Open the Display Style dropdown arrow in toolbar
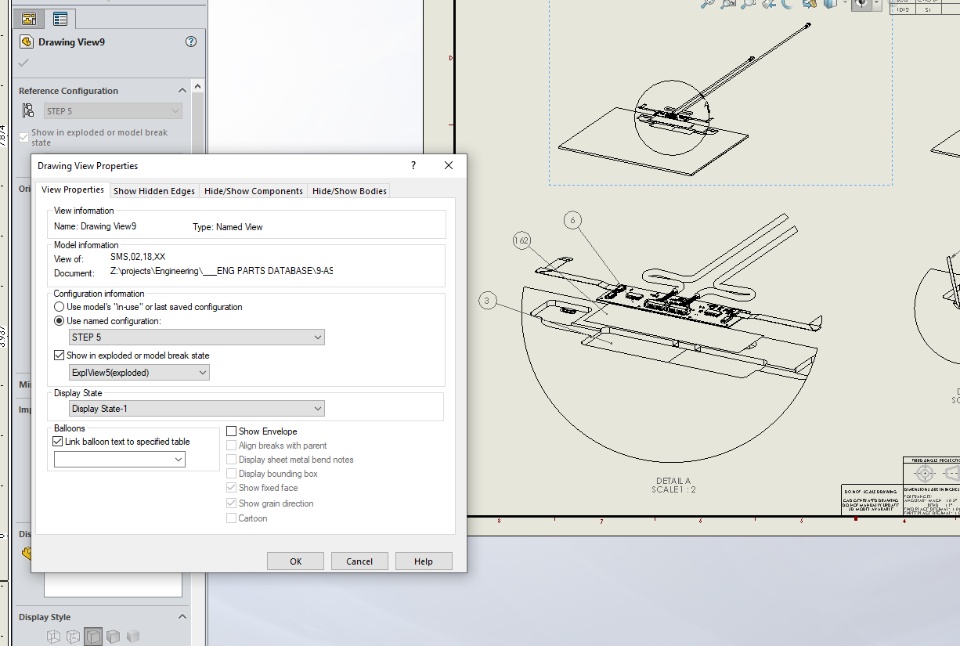The height and width of the screenshot is (646, 960). (844, 4)
